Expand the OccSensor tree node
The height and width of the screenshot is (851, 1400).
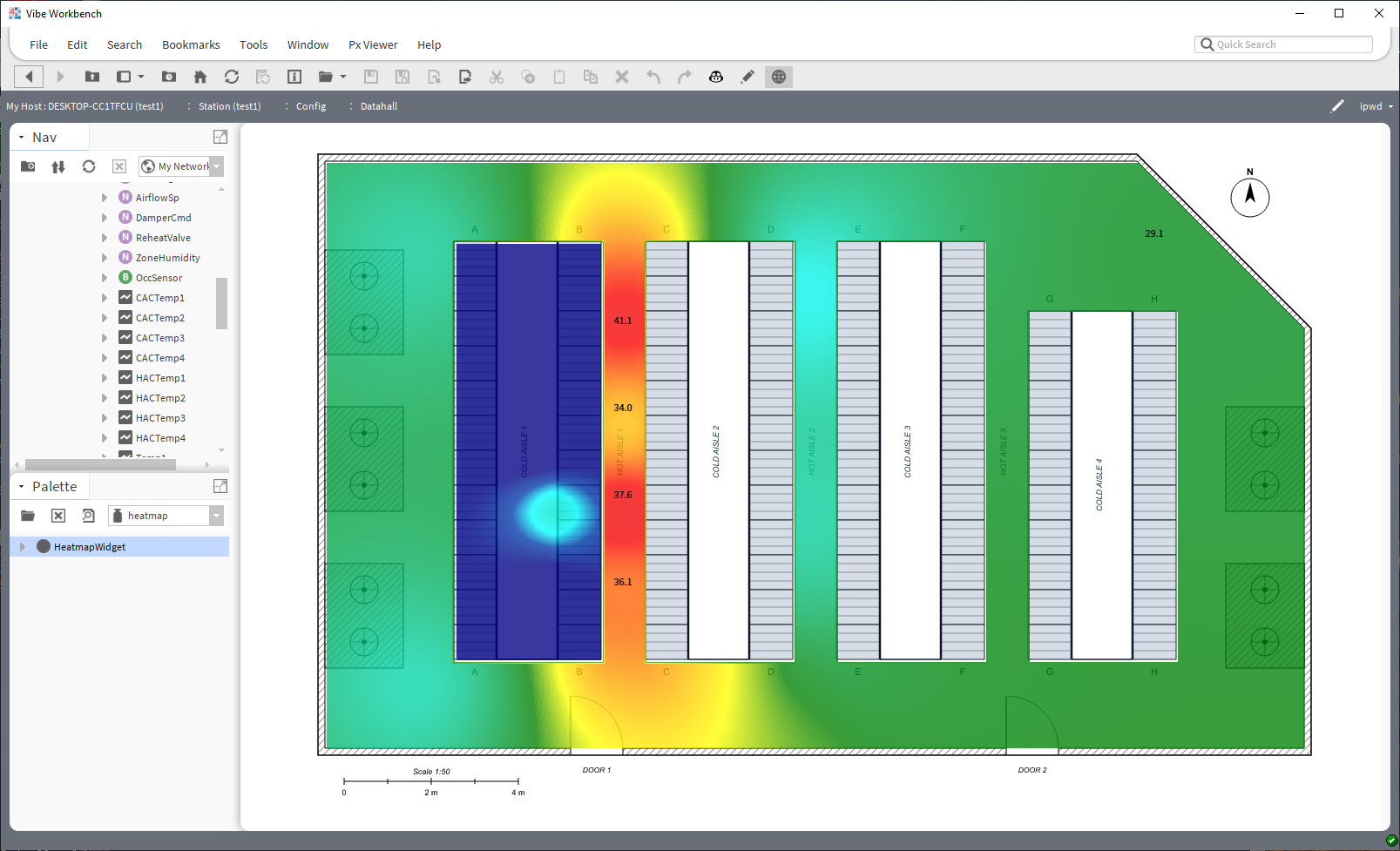[105, 278]
